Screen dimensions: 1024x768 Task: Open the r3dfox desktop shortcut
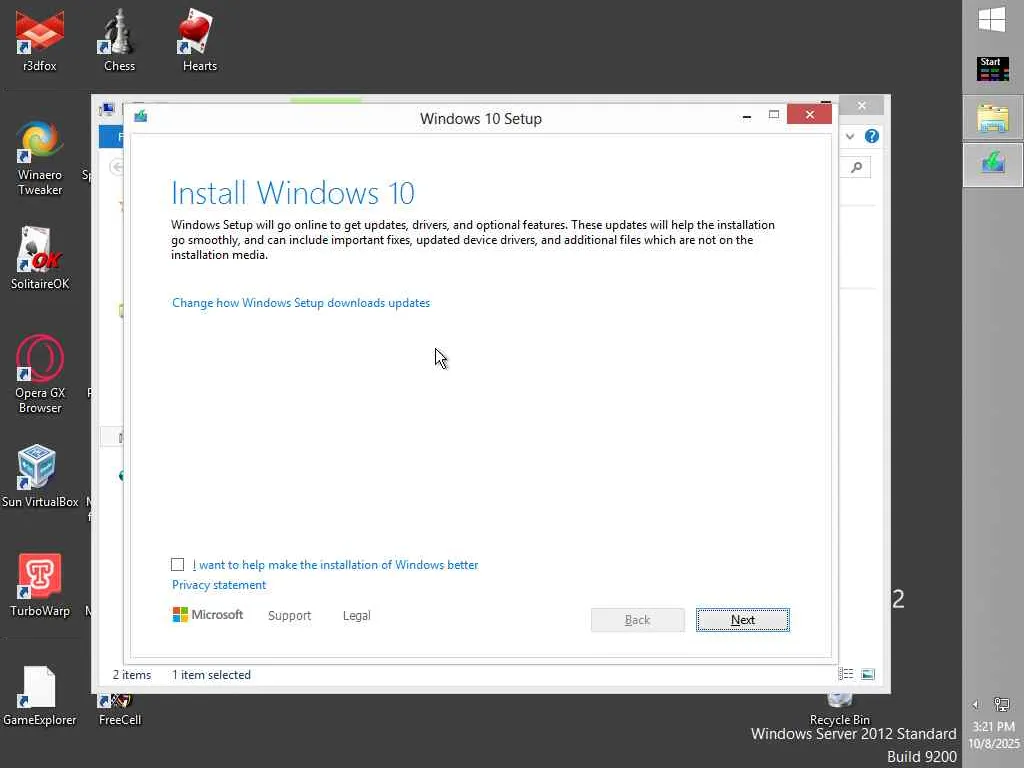[40, 40]
